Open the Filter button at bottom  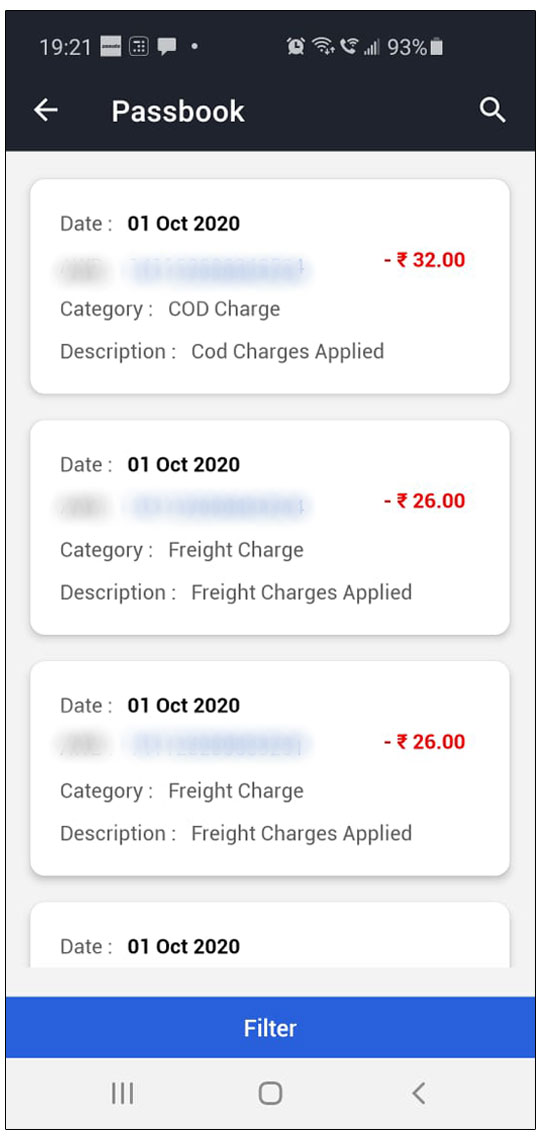click(x=270, y=1027)
